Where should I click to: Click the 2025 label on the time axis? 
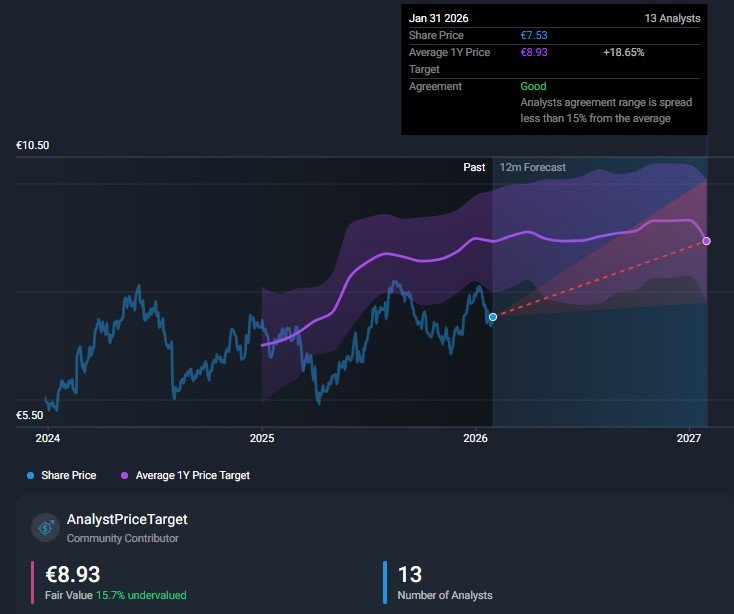point(261,438)
